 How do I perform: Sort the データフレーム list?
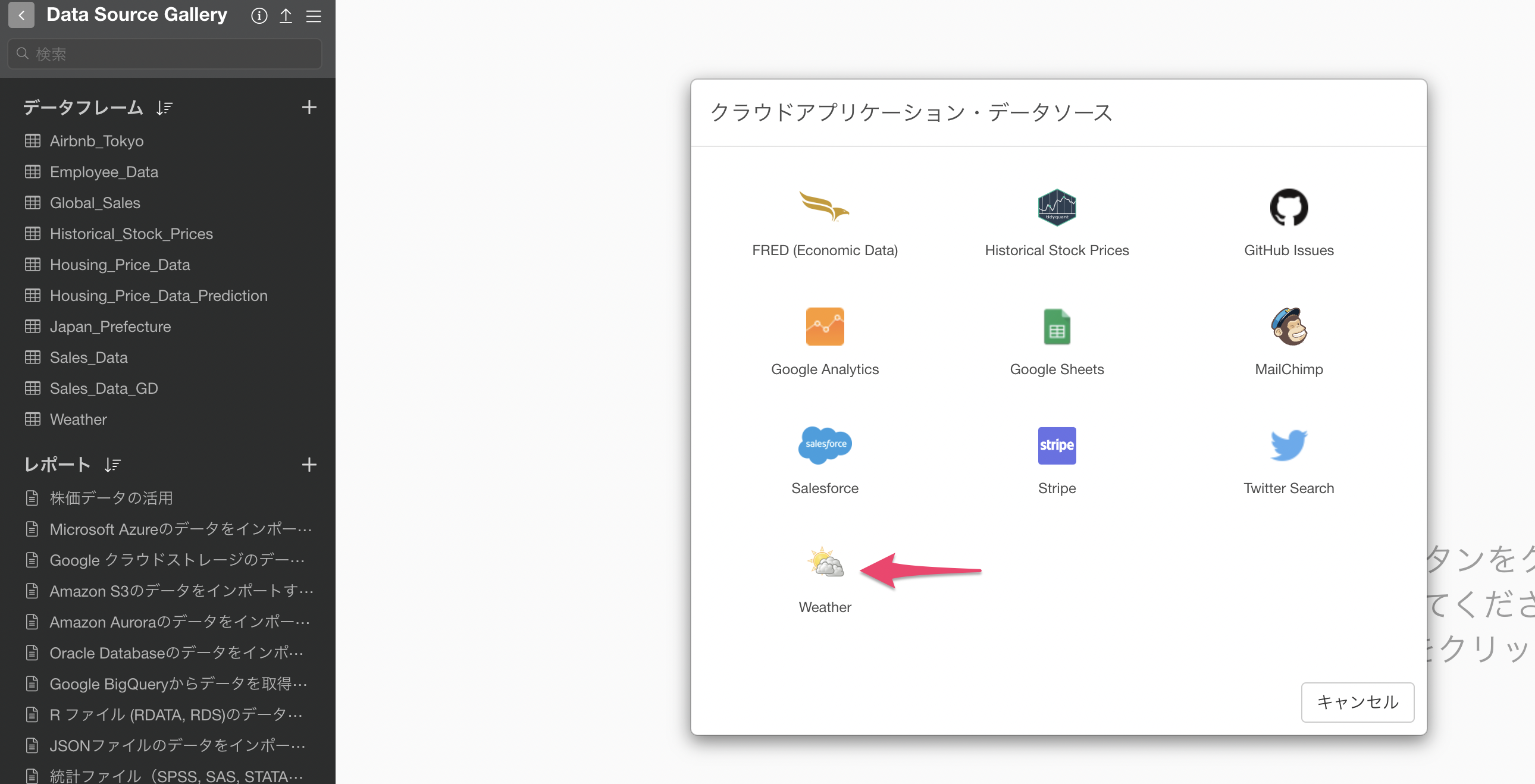[164, 108]
